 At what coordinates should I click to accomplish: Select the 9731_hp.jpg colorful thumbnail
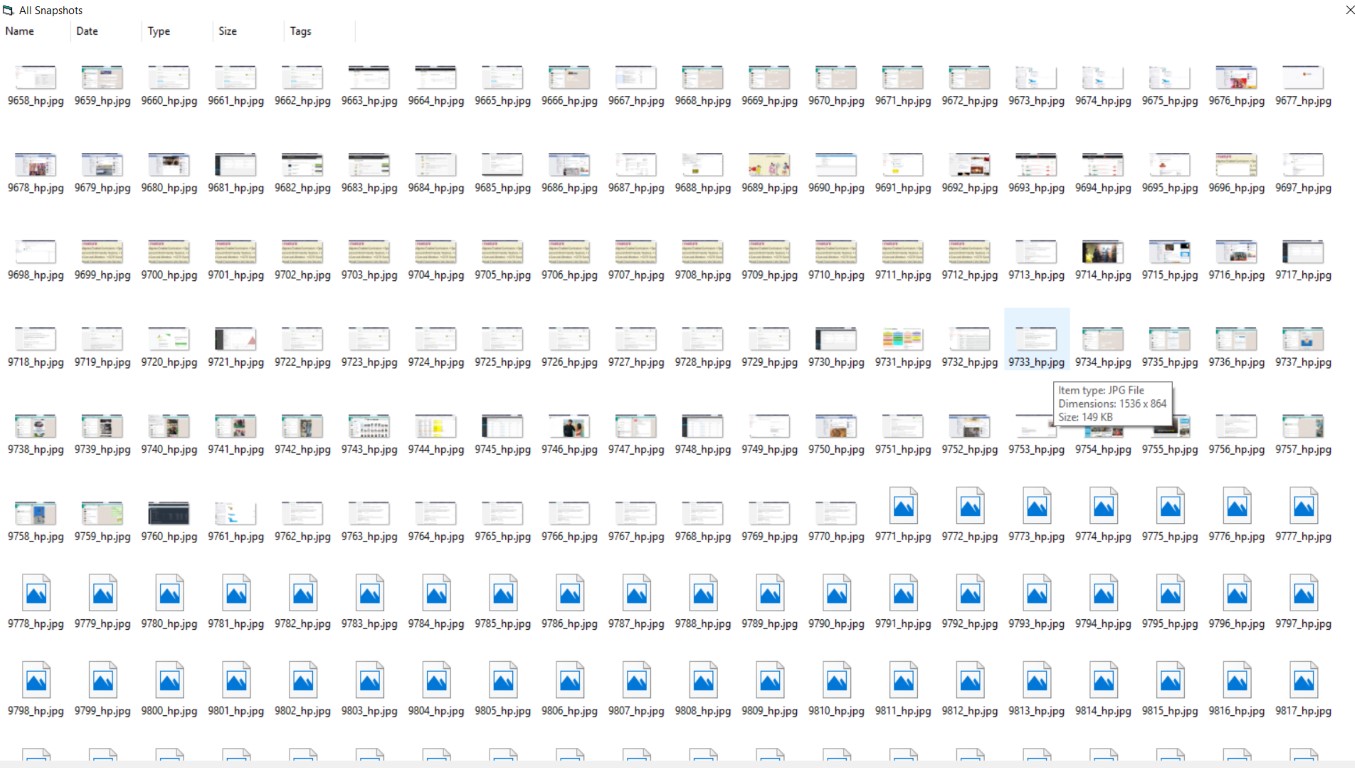(903, 339)
